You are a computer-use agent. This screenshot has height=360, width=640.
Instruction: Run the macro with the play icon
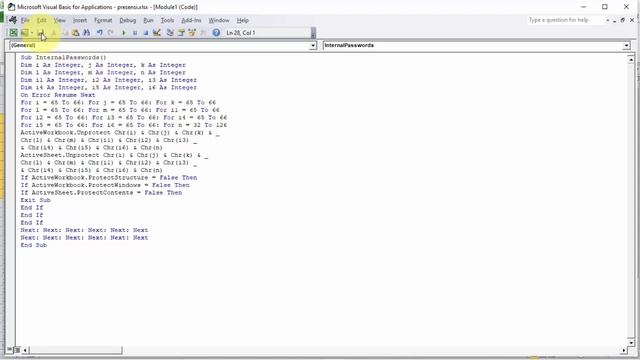pos(124,33)
